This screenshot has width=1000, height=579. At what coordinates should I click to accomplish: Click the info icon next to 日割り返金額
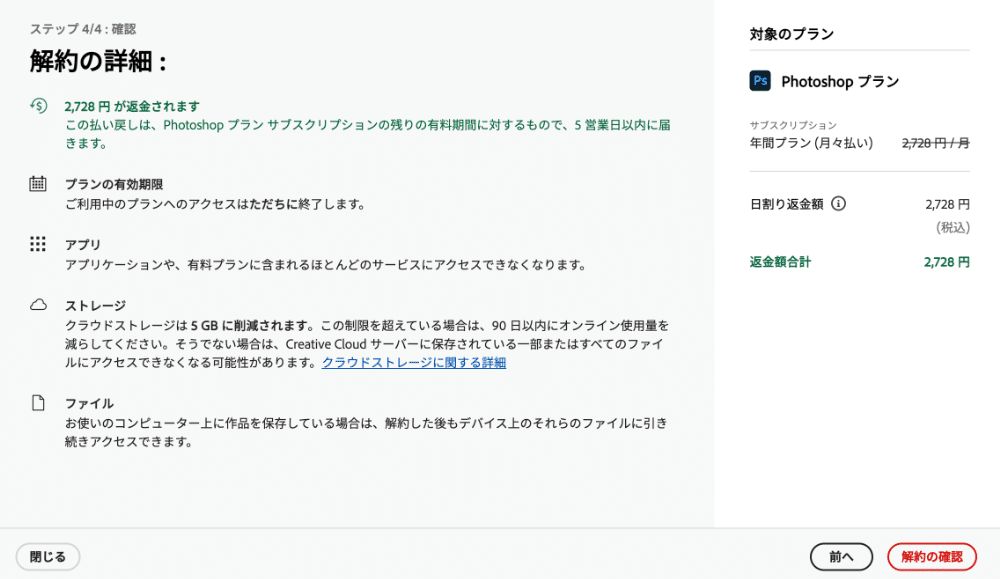(838, 203)
